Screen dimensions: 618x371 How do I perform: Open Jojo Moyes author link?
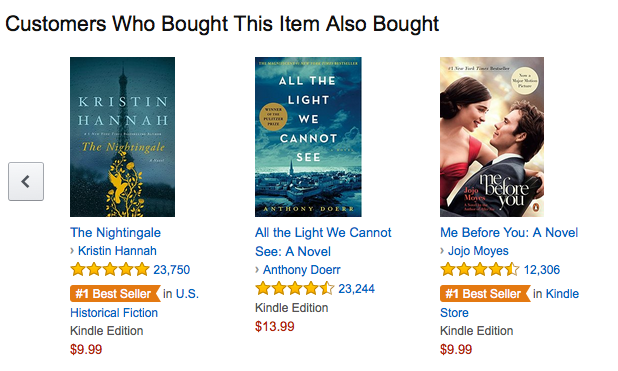coord(478,251)
